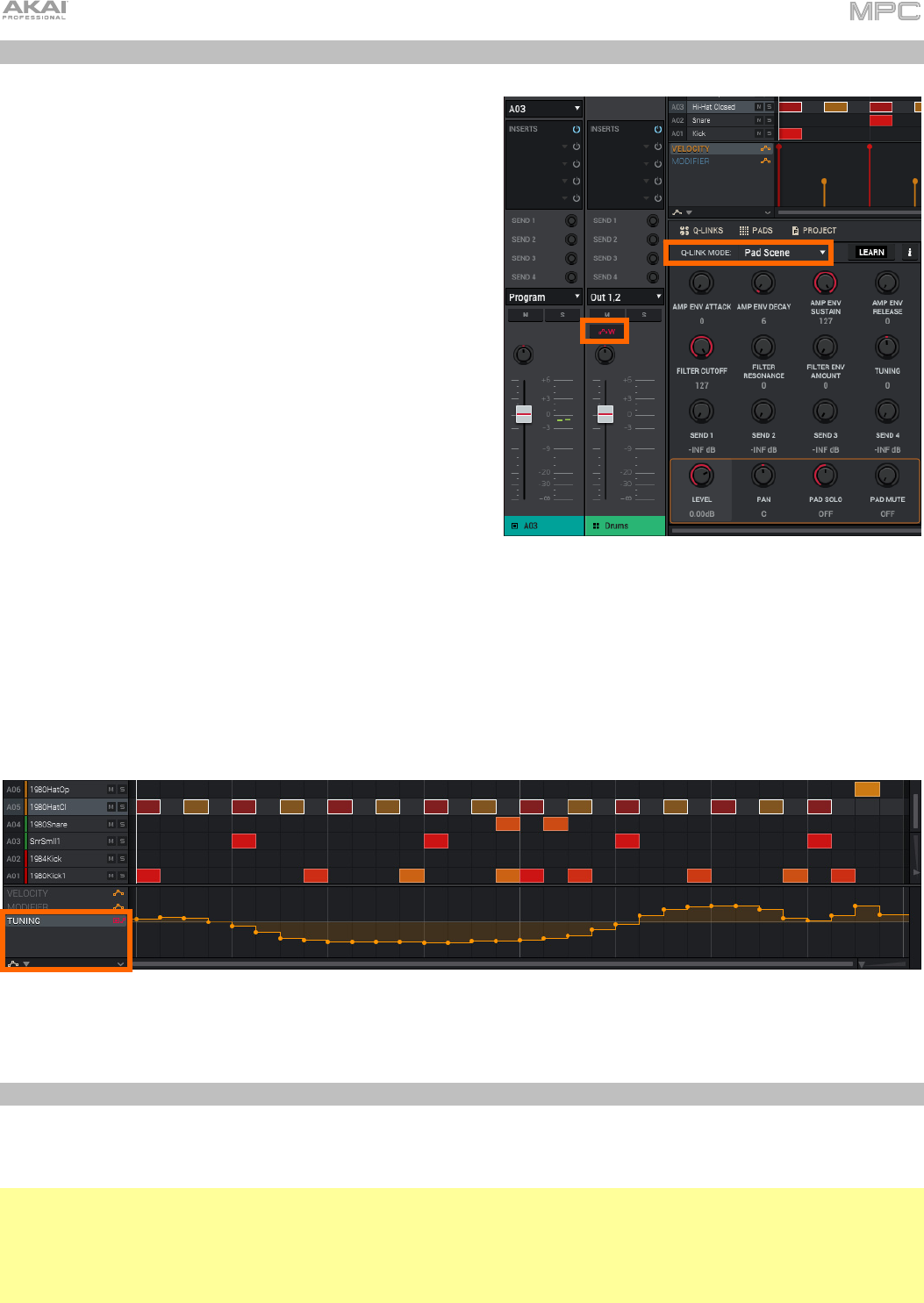Select the Q-Link SEND 1 knob
The height and width of the screenshot is (1303, 924).
(701, 412)
